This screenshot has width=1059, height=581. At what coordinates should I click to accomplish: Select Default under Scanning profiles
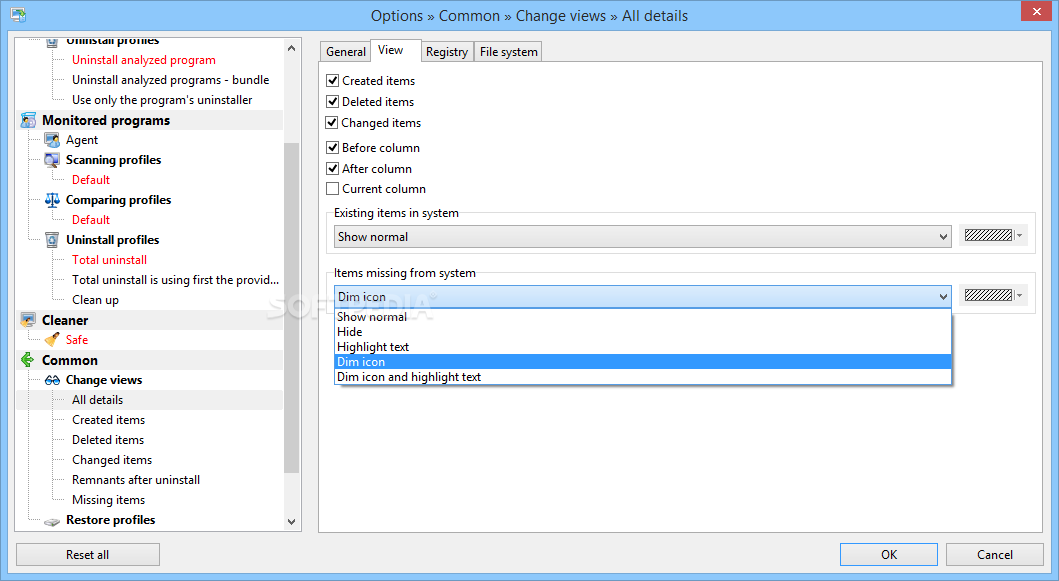(x=91, y=180)
